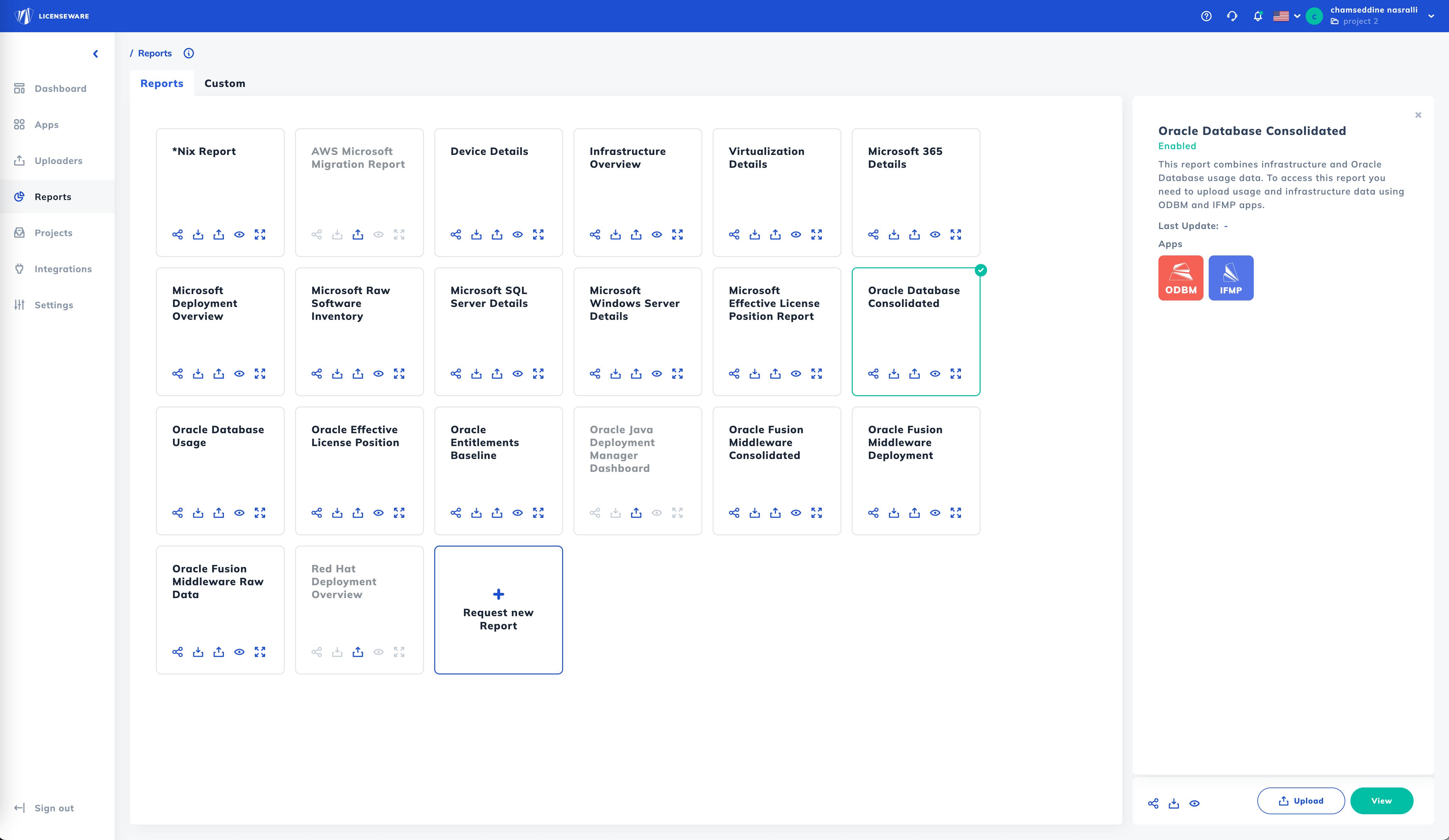Select the Reports tab

coord(162,83)
